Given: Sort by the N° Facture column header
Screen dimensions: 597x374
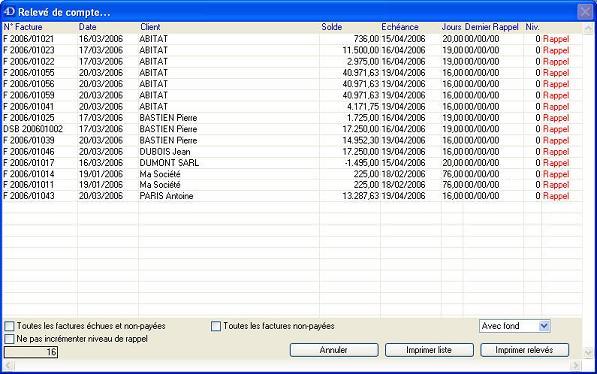Looking at the screenshot, I should [23, 27].
